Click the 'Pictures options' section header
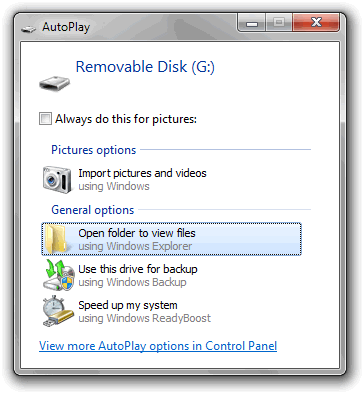Viewport: 364px width, 394px height. click(x=94, y=150)
